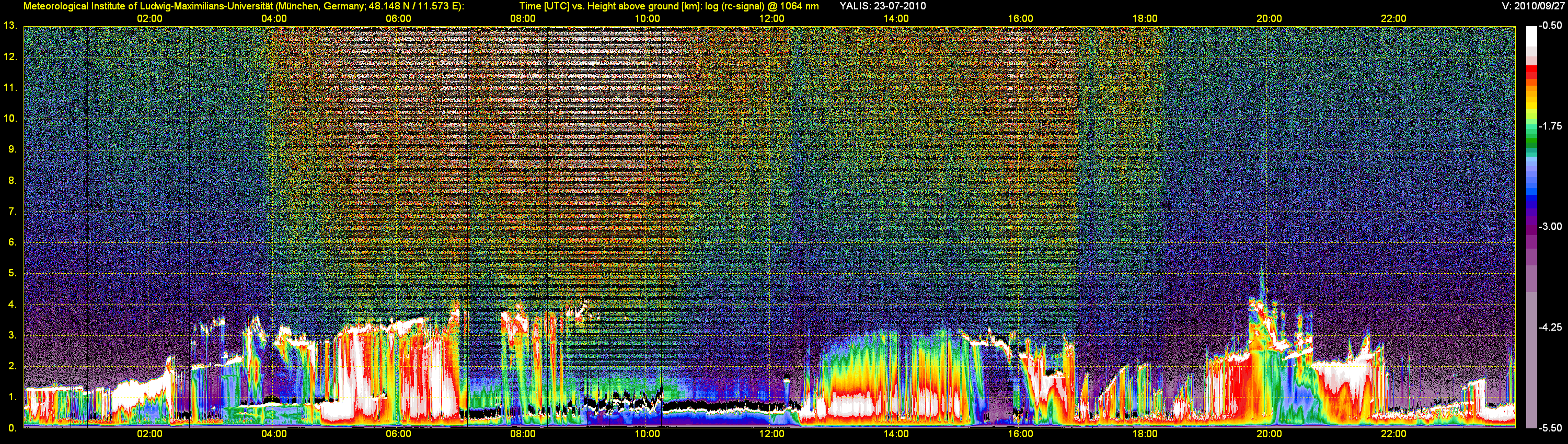
Task: Click the 02:00 label on the top time axis
Action: point(149,19)
